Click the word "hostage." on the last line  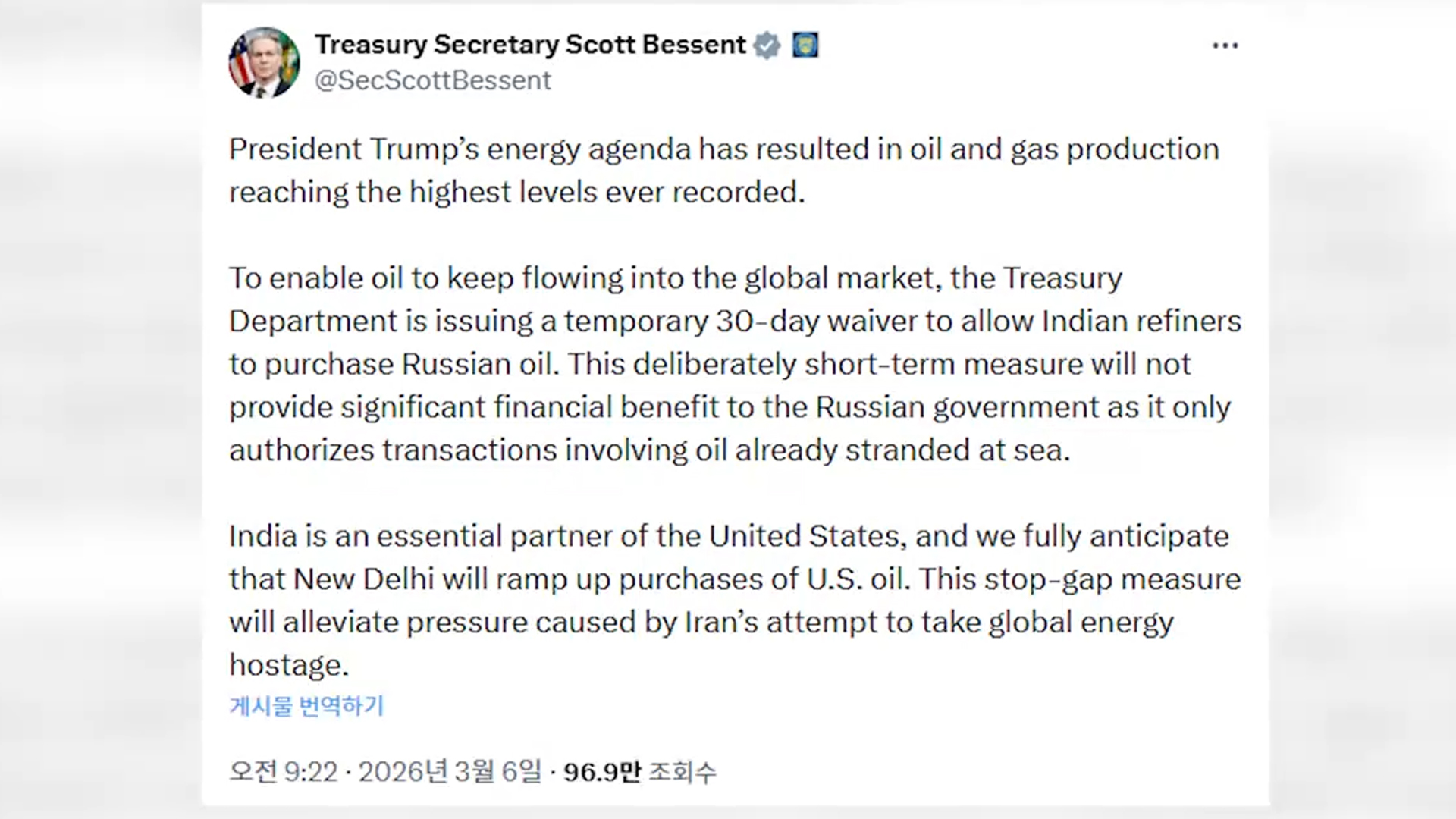[289, 665]
